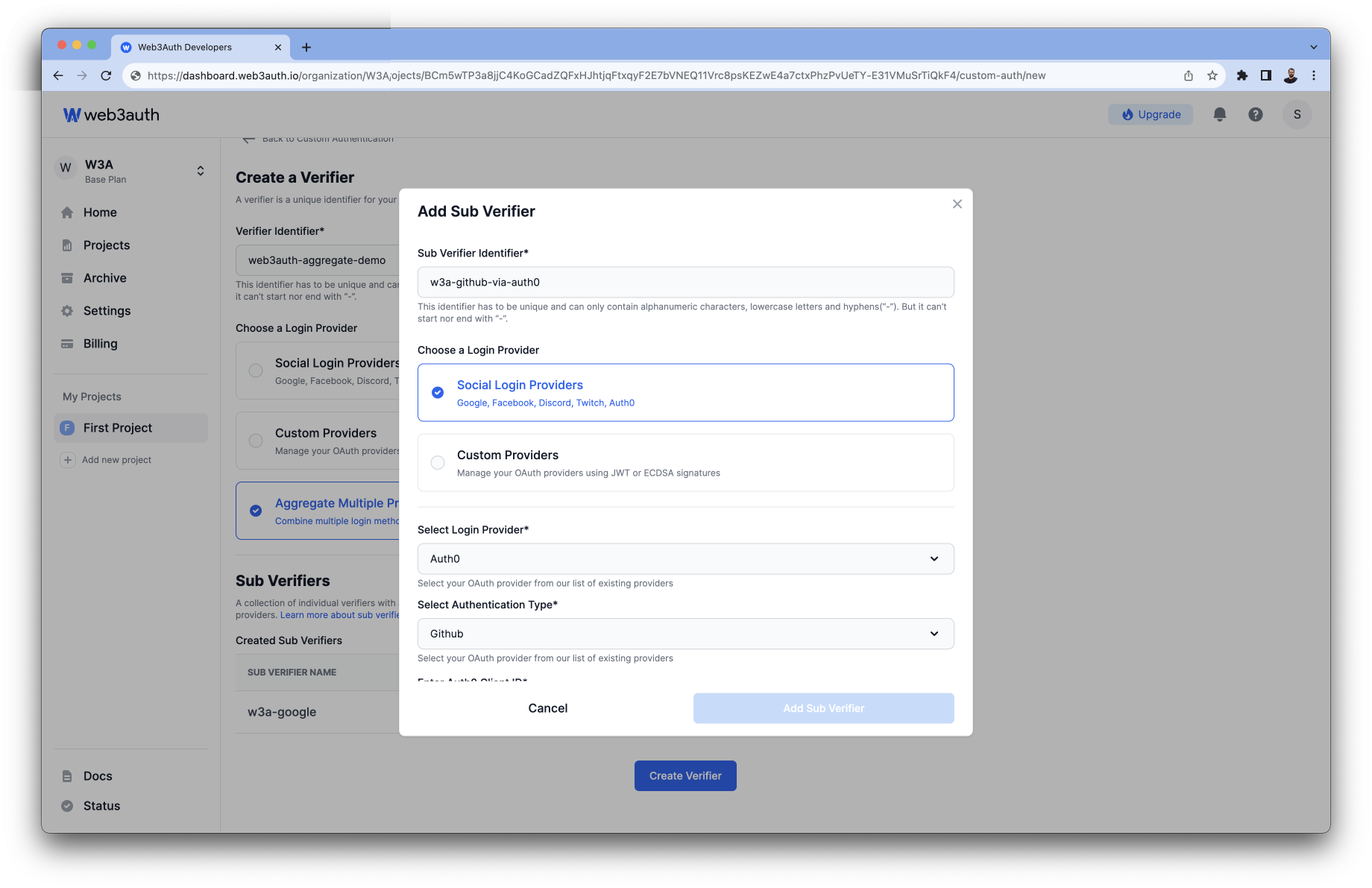Open a new browser tab
Viewport: 1372px width, 888px height.
[x=306, y=47]
